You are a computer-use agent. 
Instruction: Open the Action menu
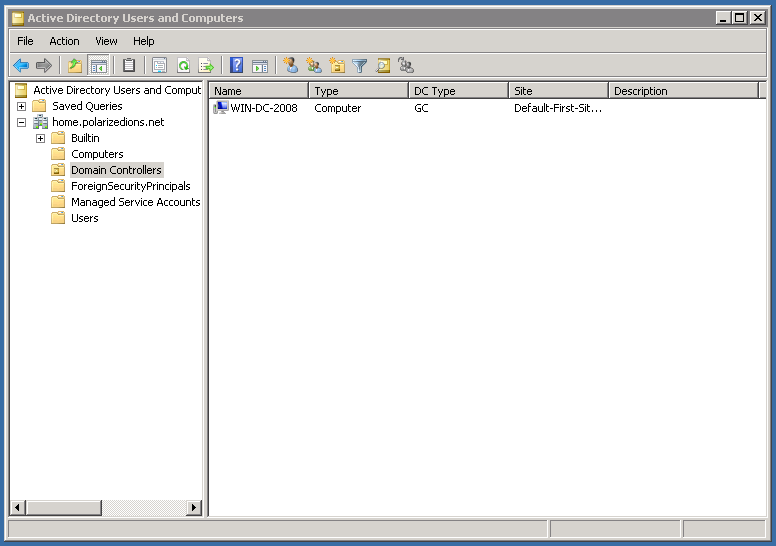tap(64, 41)
